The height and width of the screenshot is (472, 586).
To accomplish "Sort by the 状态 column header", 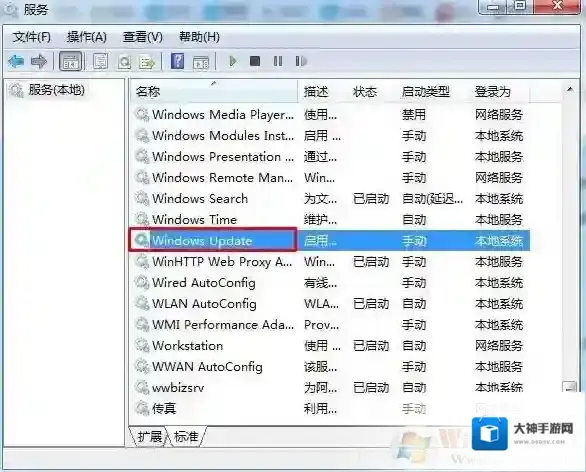I will point(365,92).
